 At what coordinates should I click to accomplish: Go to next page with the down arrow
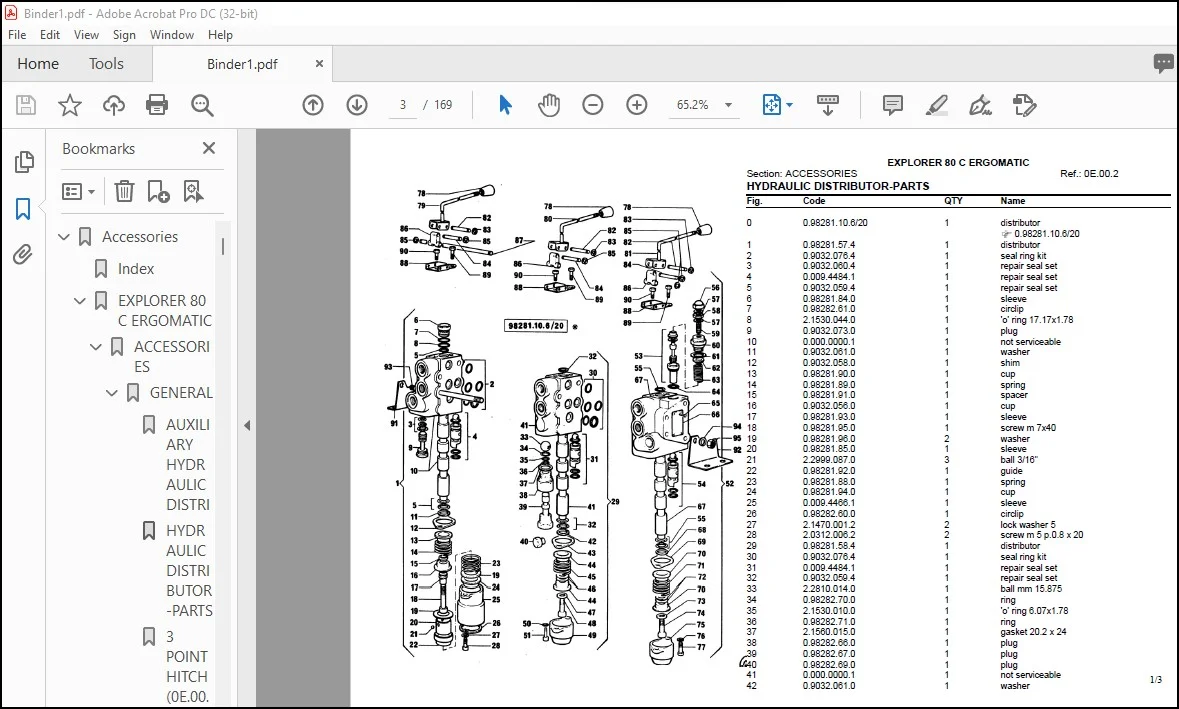356,105
